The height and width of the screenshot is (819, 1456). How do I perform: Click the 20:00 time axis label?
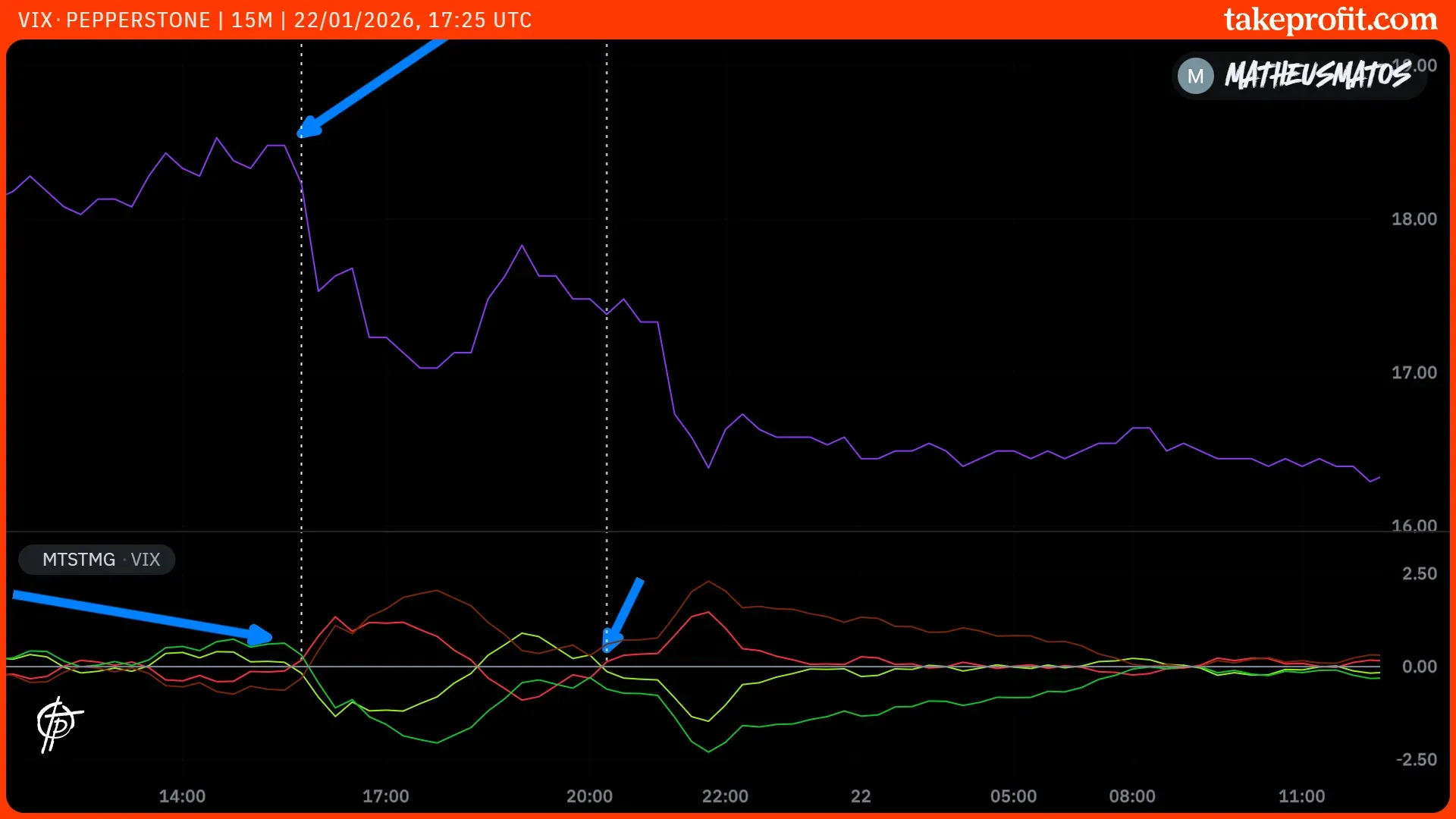coord(589,796)
